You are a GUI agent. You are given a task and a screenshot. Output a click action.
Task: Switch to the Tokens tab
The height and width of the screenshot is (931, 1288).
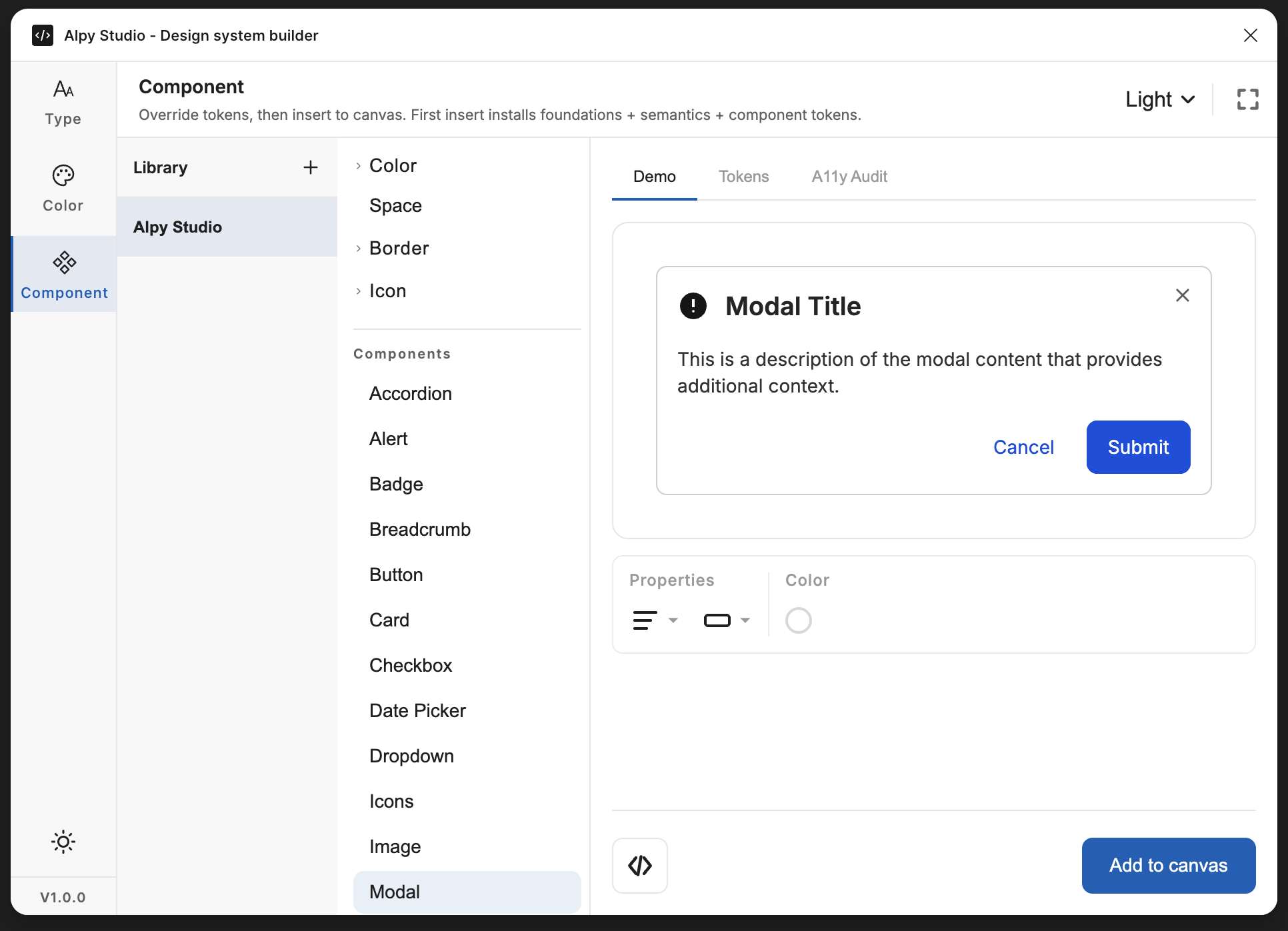(743, 177)
